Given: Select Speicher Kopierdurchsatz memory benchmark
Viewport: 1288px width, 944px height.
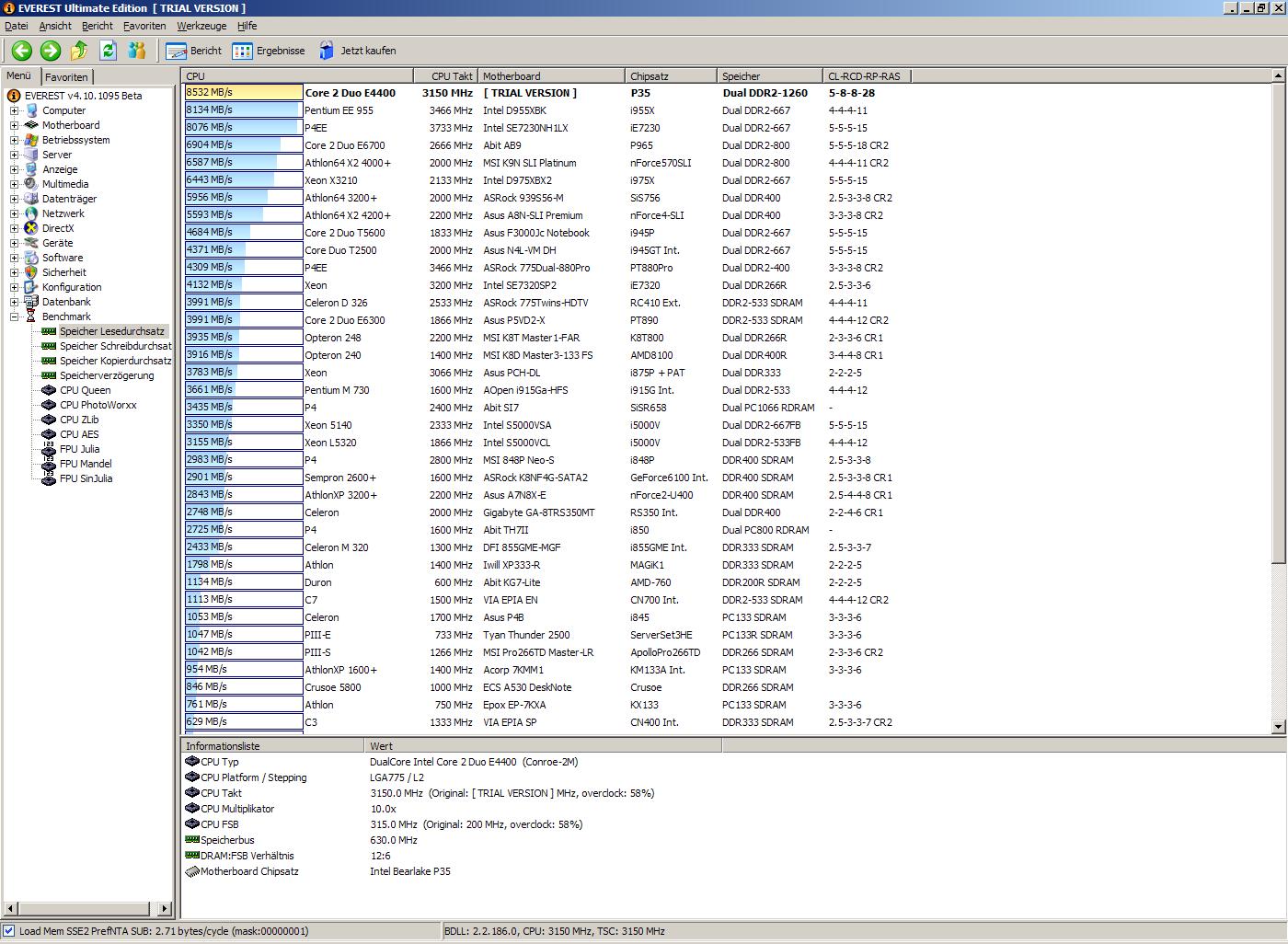Looking at the screenshot, I should point(116,361).
